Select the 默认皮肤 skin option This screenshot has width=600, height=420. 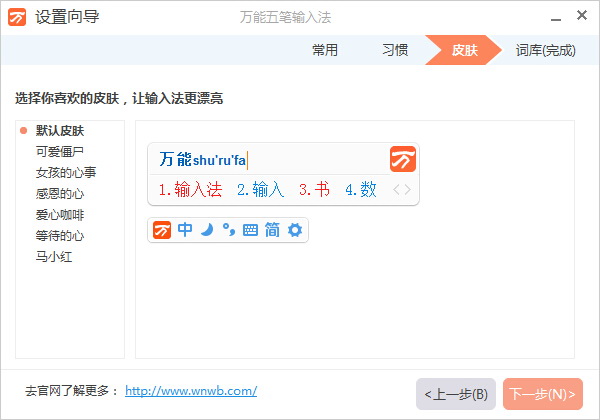click(x=60, y=131)
